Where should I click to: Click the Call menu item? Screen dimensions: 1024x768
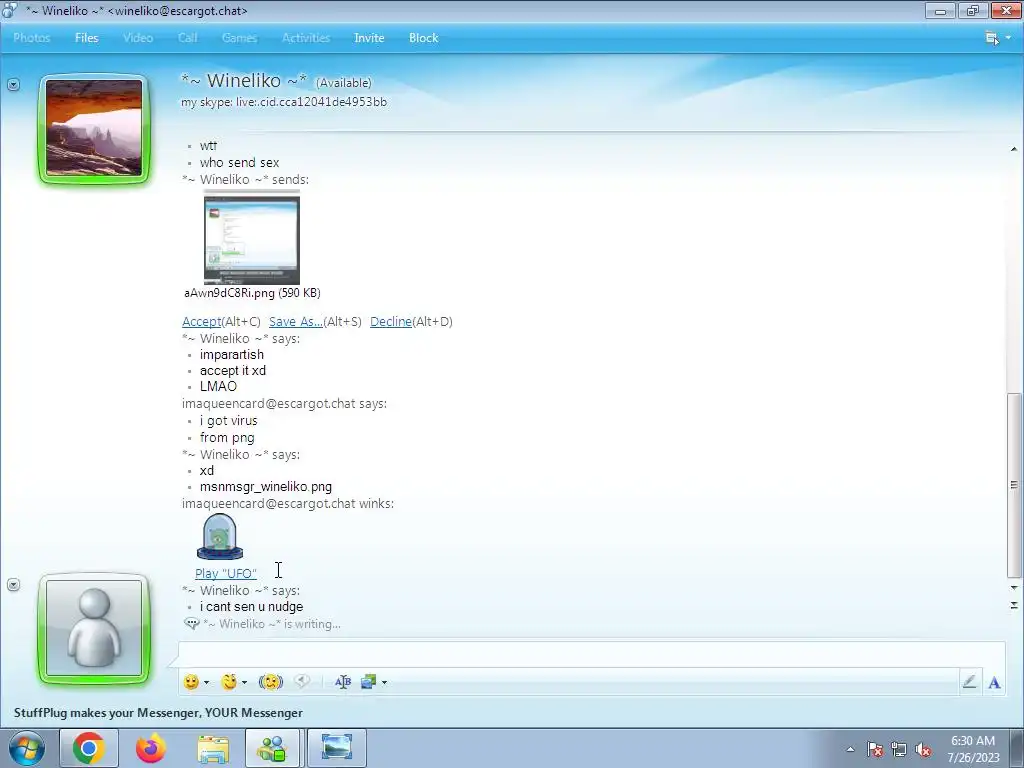tap(187, 38)
